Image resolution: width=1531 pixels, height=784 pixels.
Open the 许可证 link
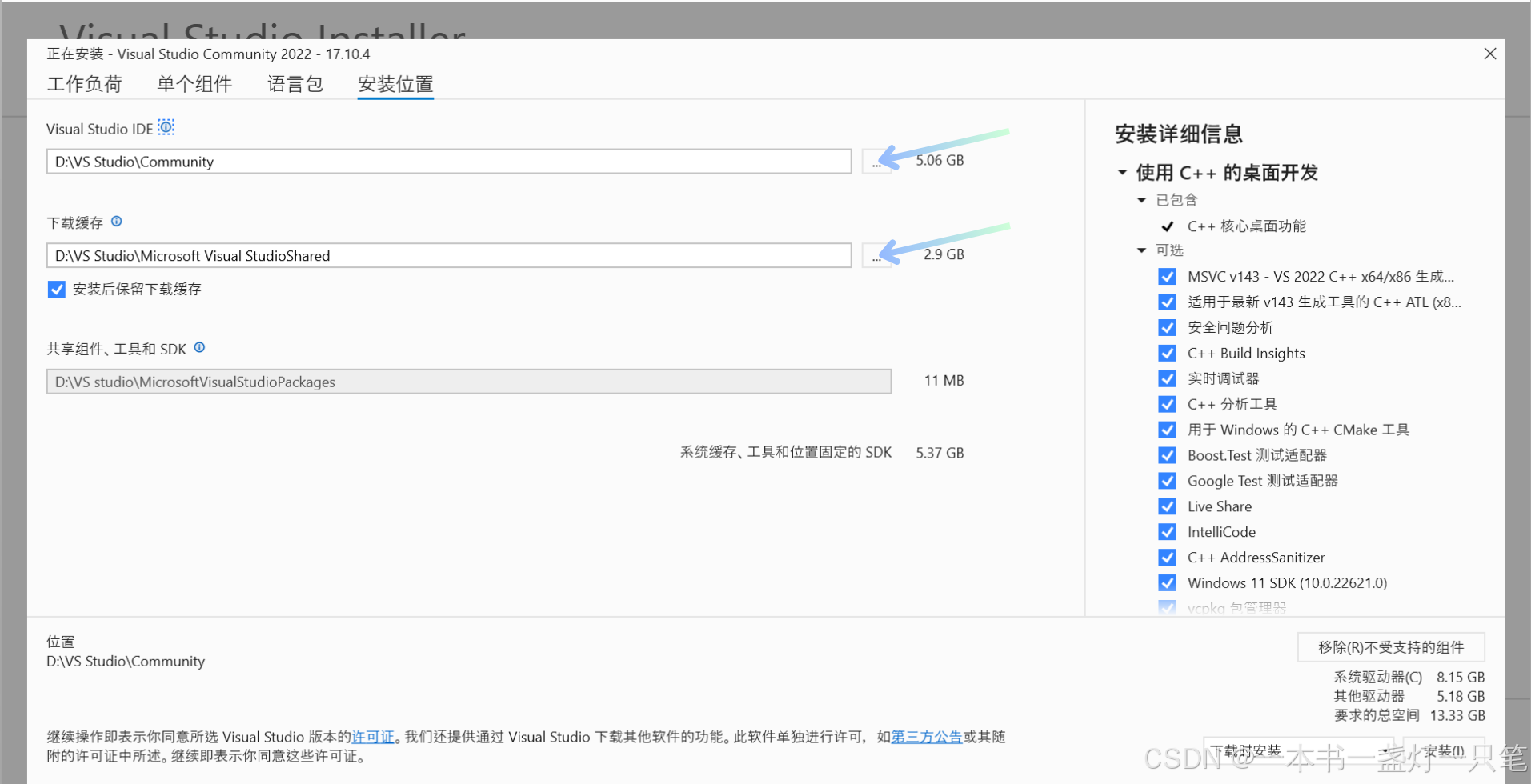pos(373,737)
